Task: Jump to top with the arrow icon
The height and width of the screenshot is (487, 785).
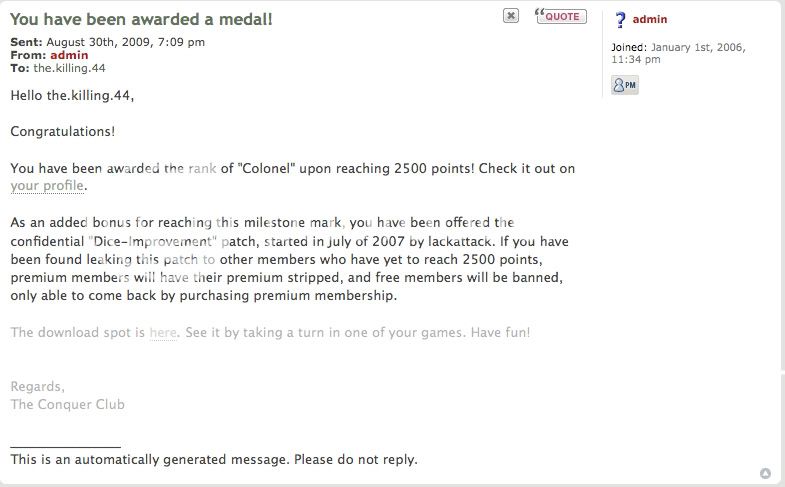Action: tap(766, 473)
